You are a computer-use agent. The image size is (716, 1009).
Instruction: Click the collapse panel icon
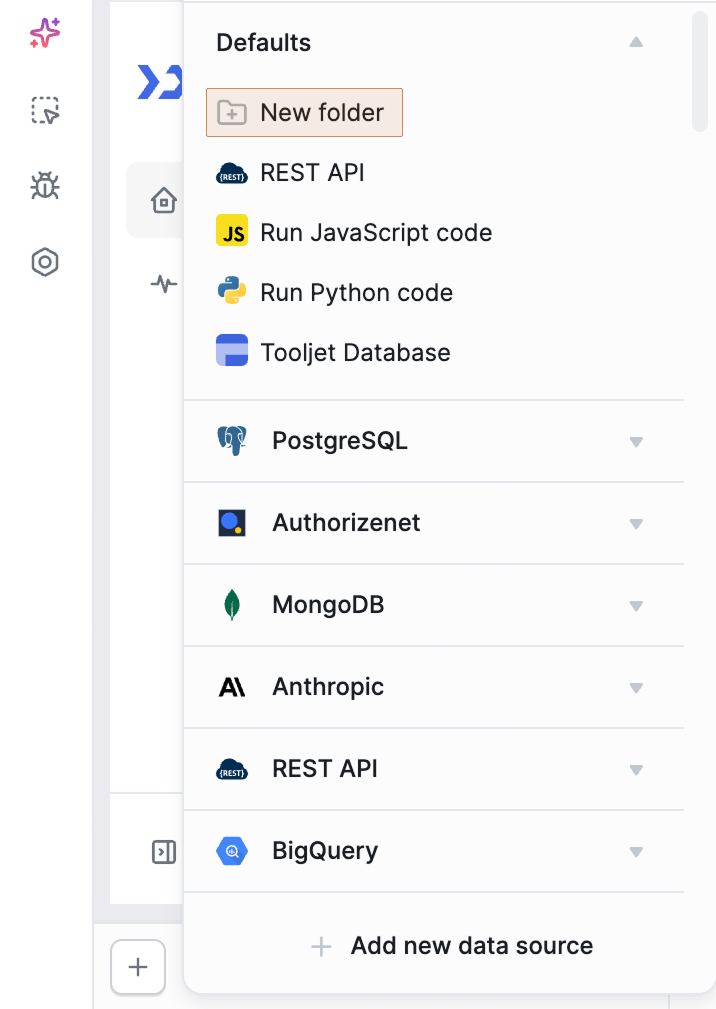point(163,852)
